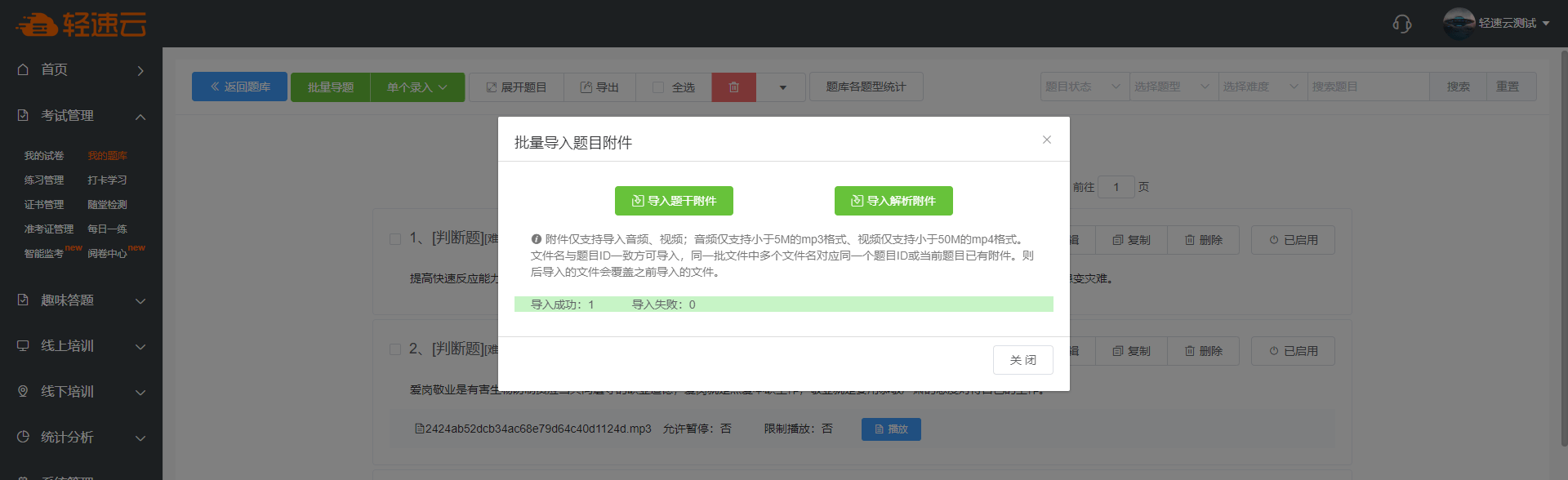Expand the 趣味答题 sidebar menu
The image size is (1568, 480).
pyautogui.click(x=81, y=300)
